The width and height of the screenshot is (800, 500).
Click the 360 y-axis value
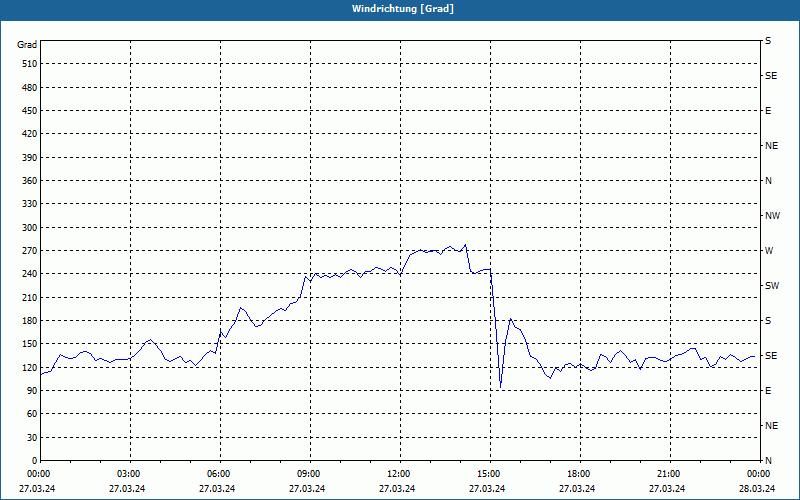[30, 181]
